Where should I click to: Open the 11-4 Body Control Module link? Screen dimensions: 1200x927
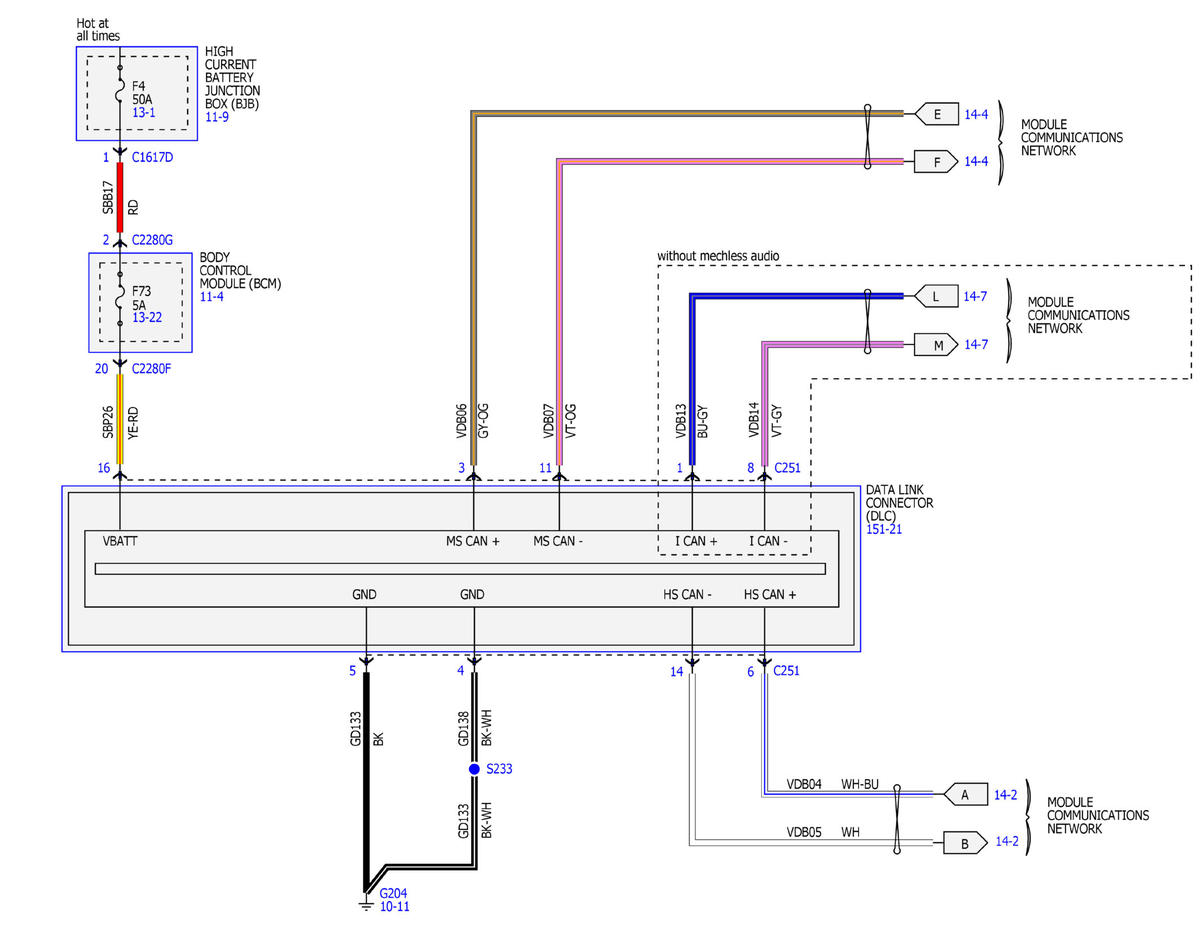[212, 297]
